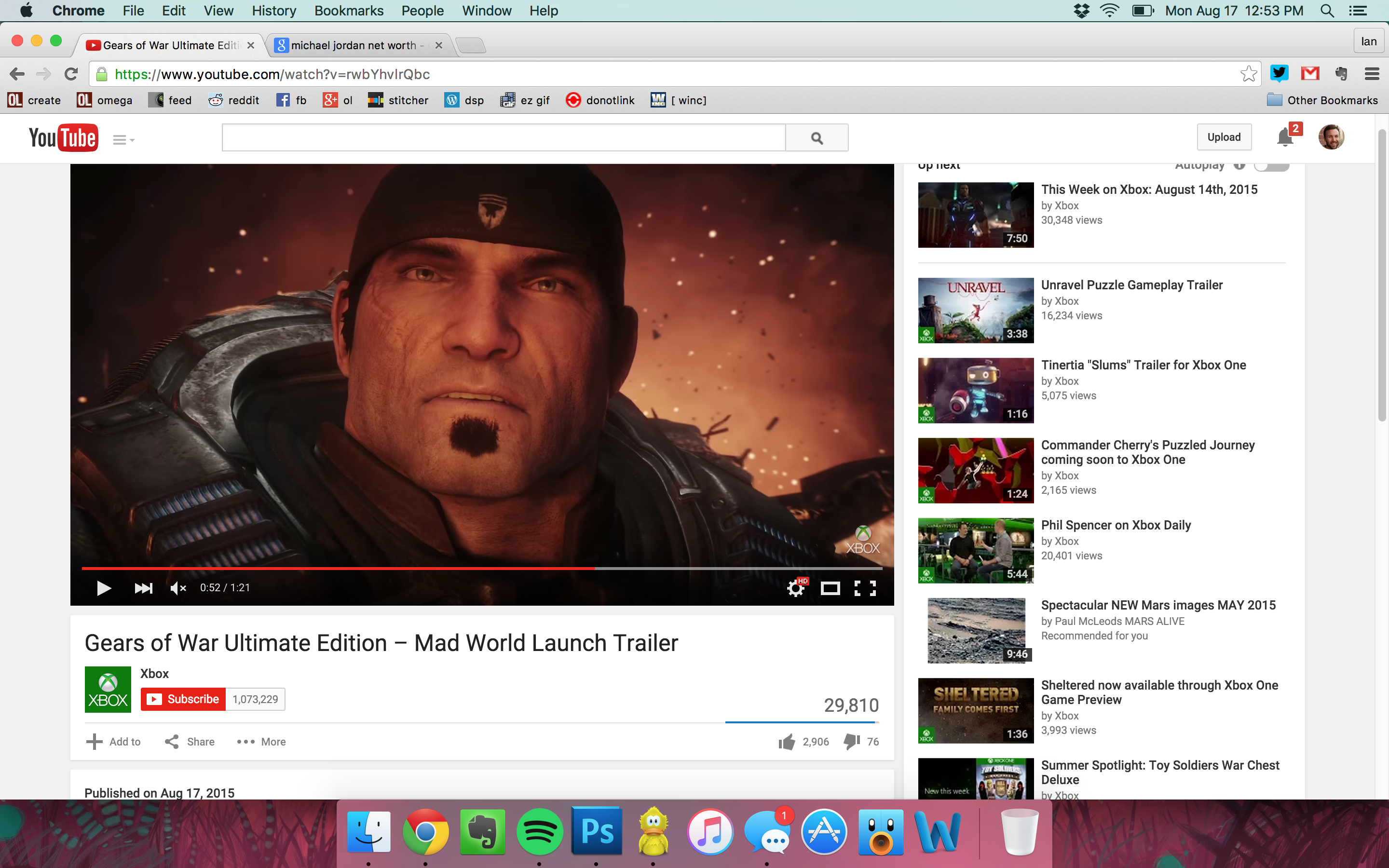Viewport: 1389px width, 868px height.
Task: Open Notification Center icon
Action: (1358, 11)
